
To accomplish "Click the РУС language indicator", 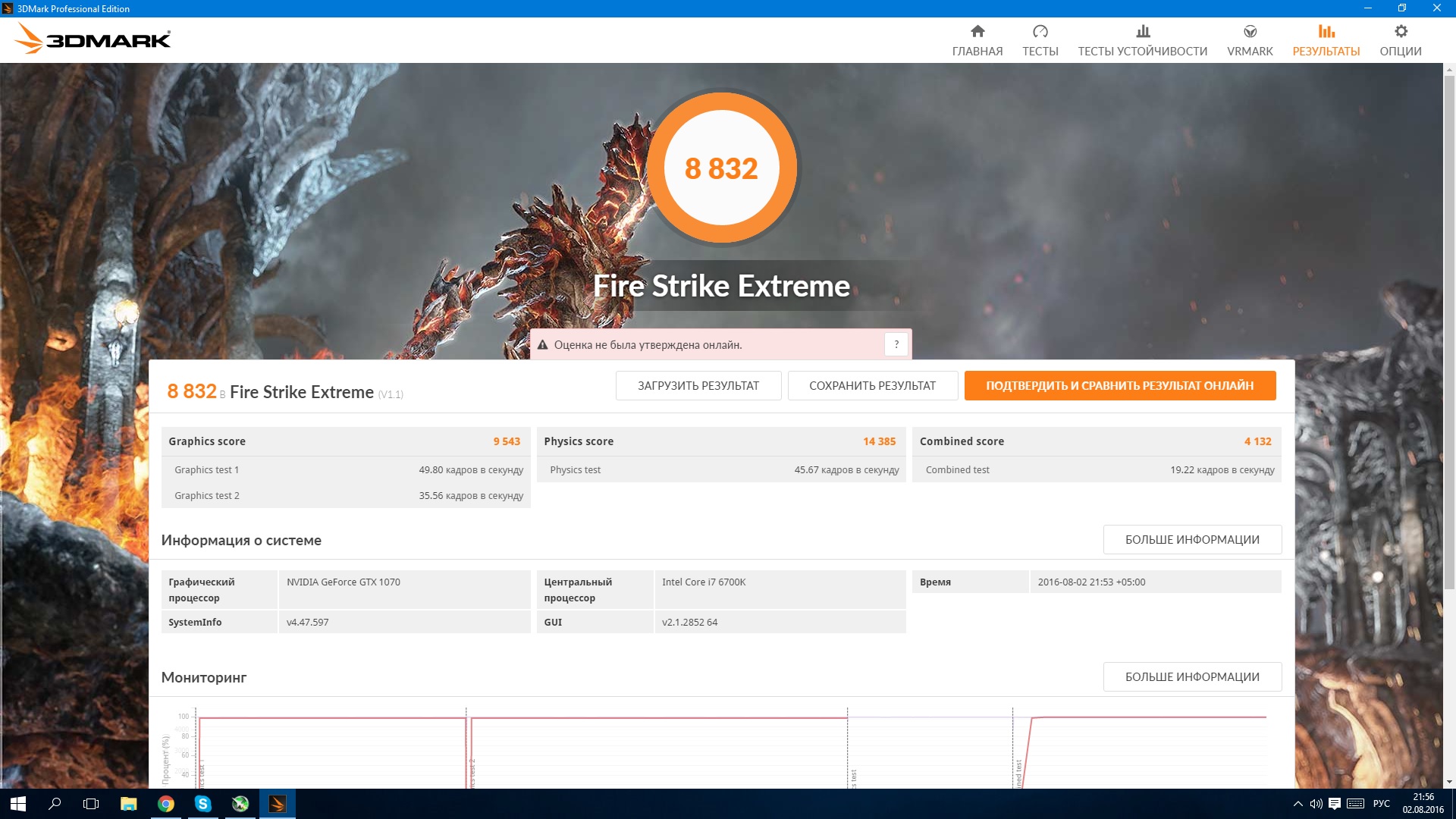I will pyautogui.click(x=1381, y=804).
